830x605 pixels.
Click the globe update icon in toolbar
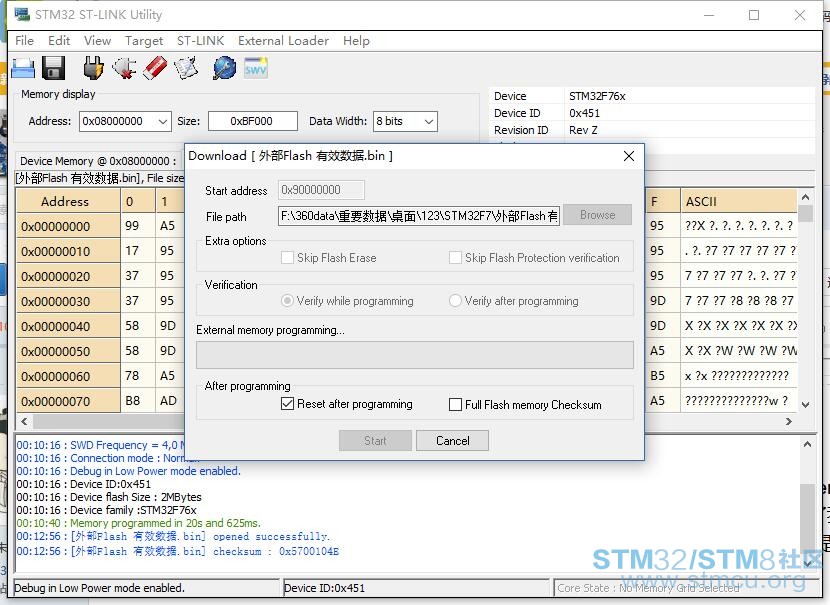tap(224, 68)
